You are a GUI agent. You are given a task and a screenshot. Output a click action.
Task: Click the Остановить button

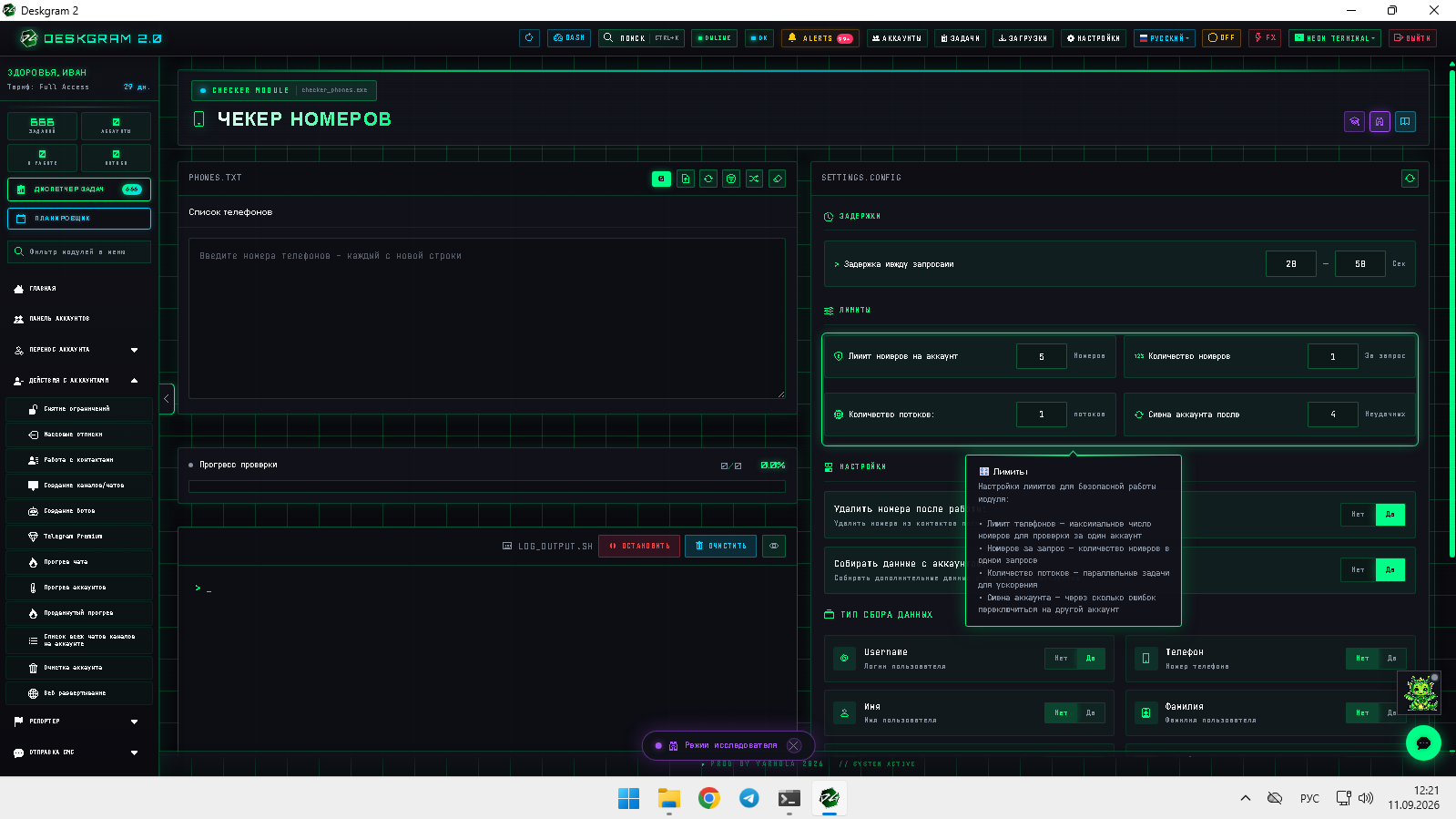[639, 546]
